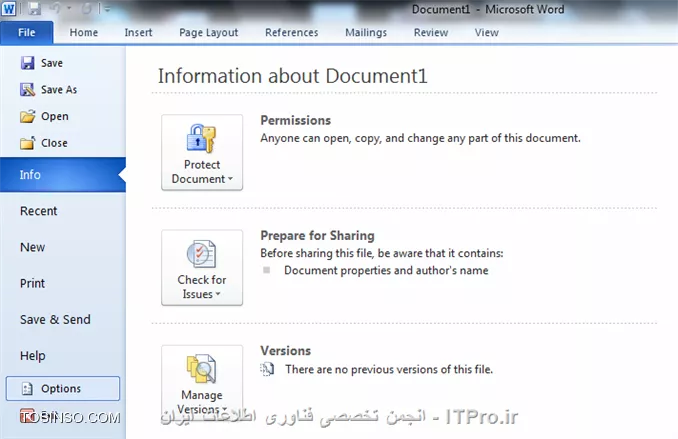Click 'Document properties and author's name' text
Image resolution: width=678 pixels, height=439 pixels.
pos(386,270)
